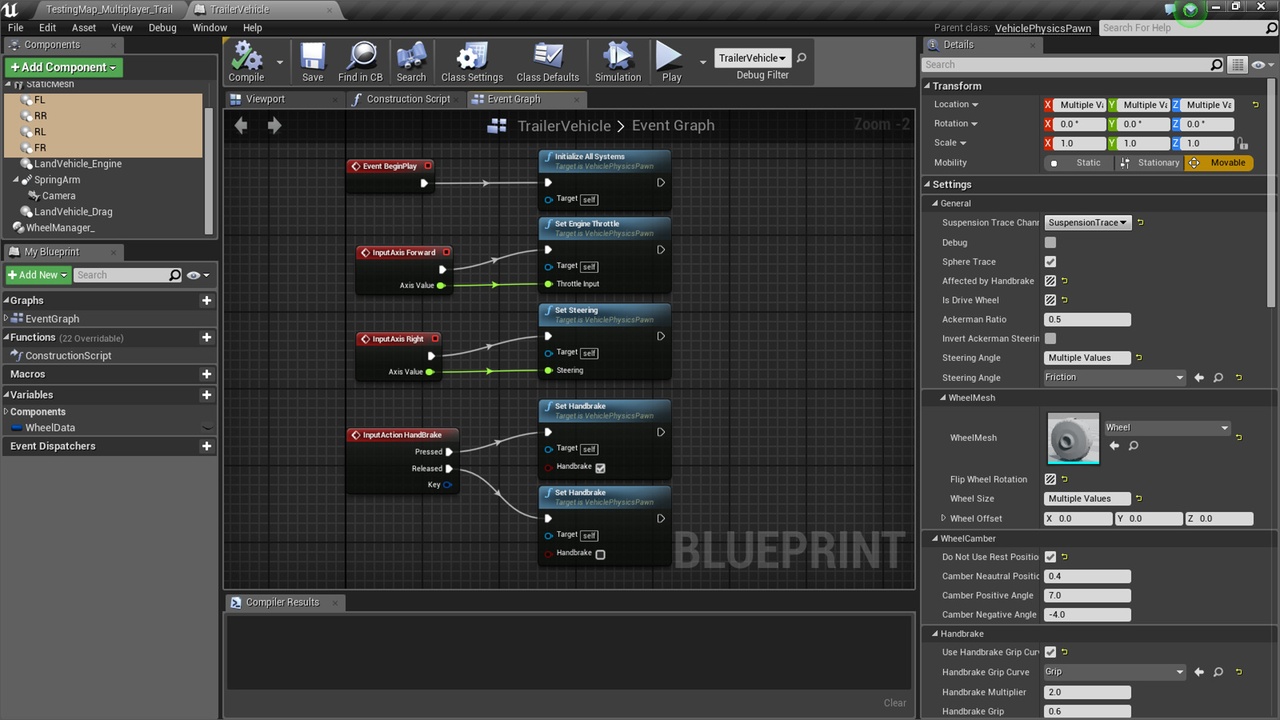Image resolution: width=1280 pixels, height=720 pixels.
Task: Click Clear in Compiler Results
Action: point(895,703)
